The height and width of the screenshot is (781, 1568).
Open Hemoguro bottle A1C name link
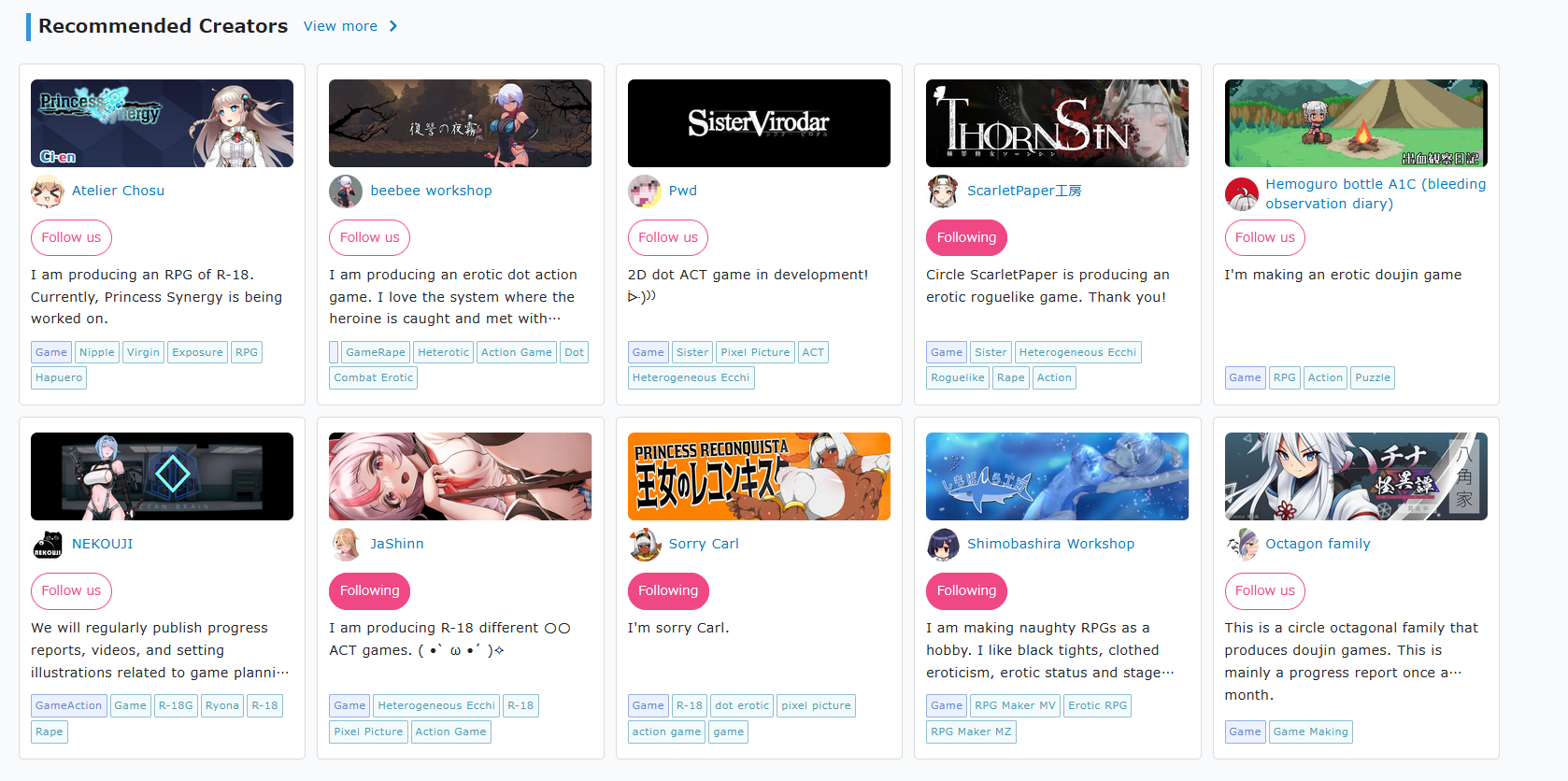(1376, 194)
